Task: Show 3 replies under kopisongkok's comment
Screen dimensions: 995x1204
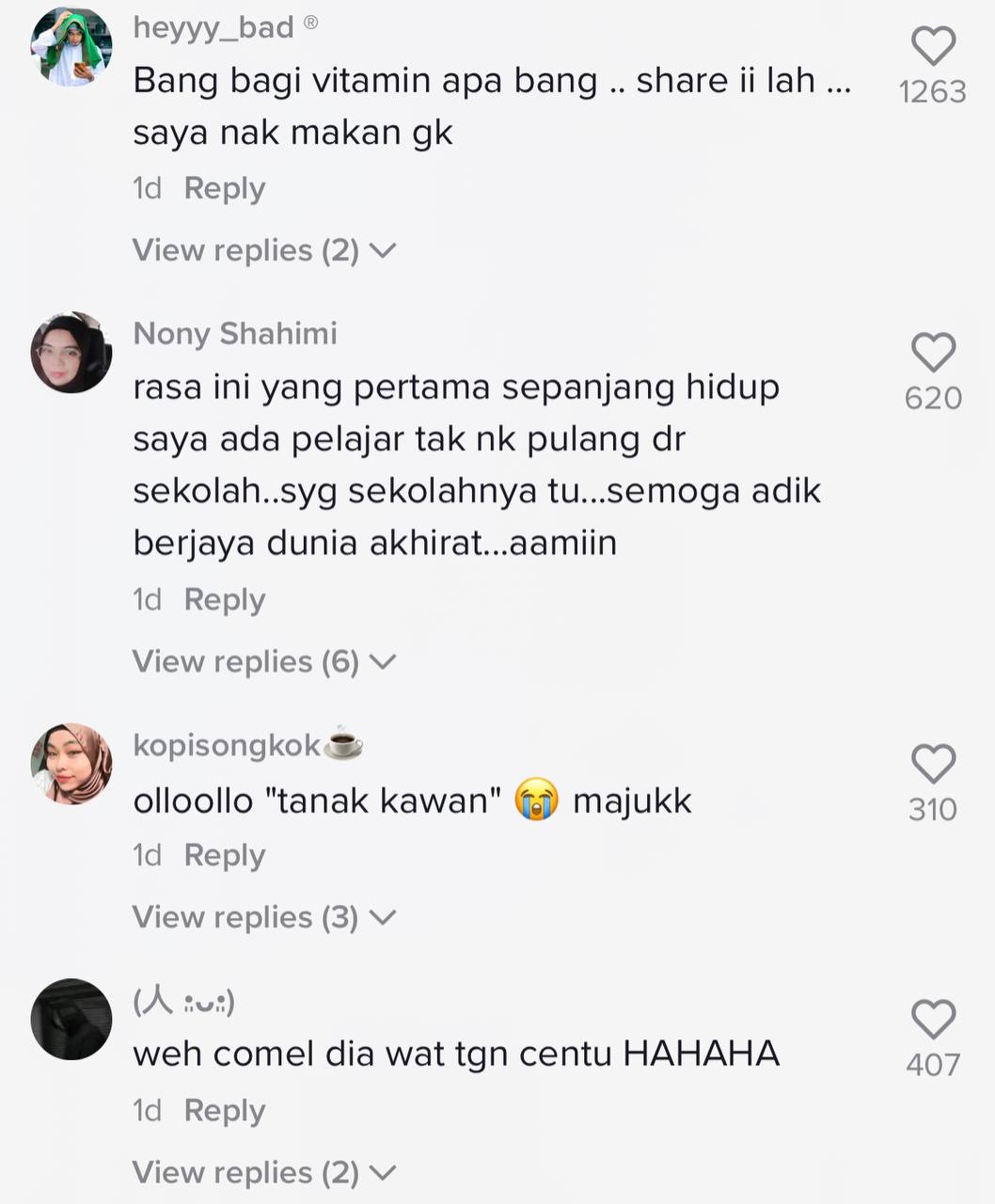Action: [x=264, y=917]
